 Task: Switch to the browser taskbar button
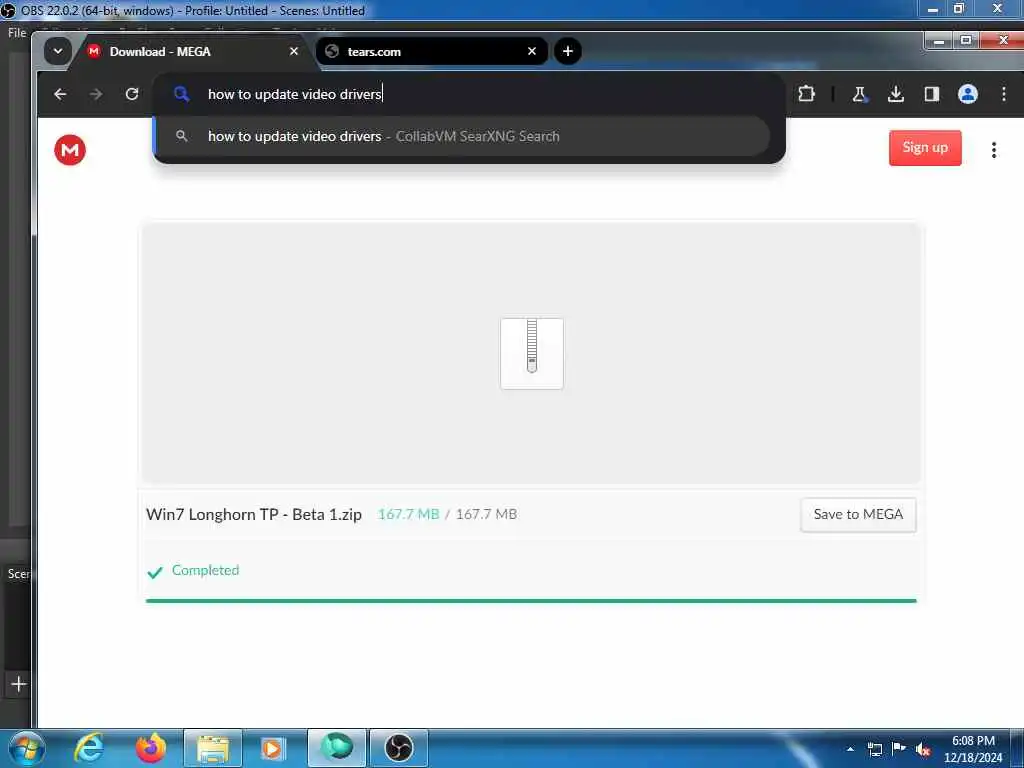pos(337,748)
